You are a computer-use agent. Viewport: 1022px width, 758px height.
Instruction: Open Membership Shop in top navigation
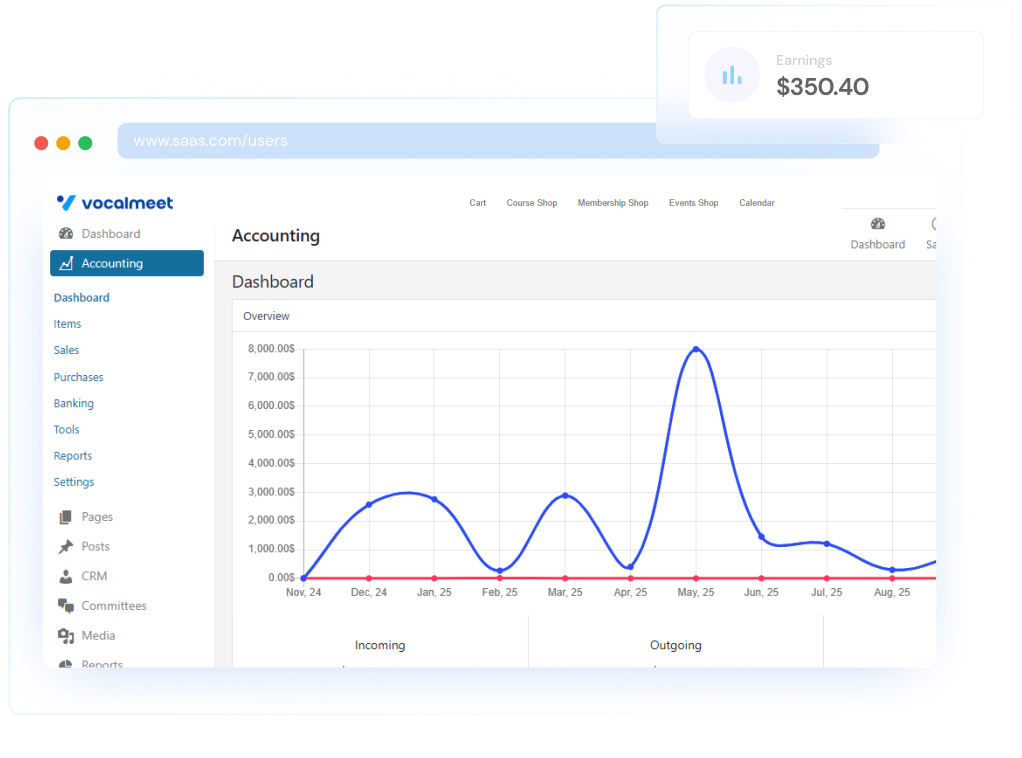click(613, 203)
